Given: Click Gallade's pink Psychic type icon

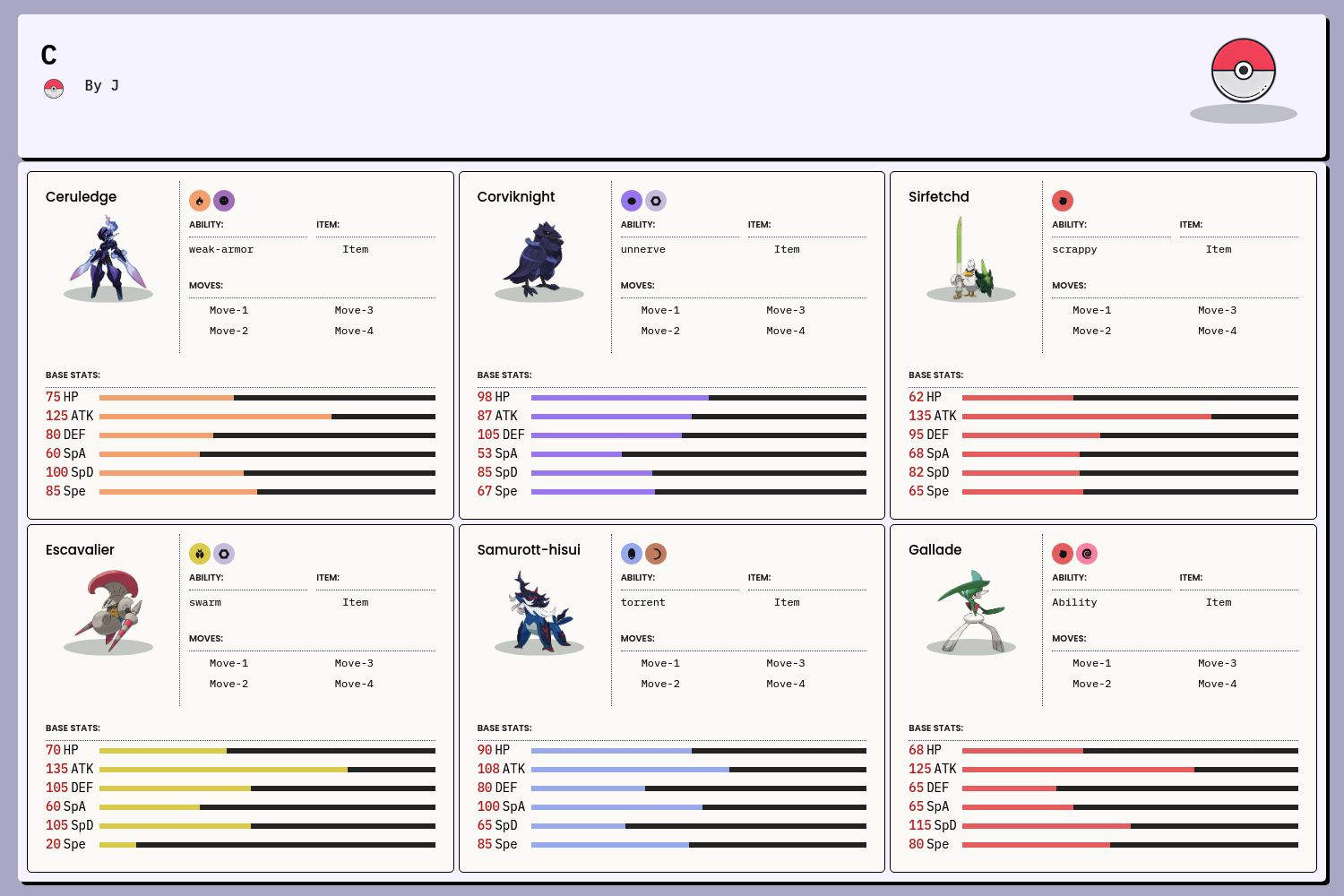Looking at the screenshot, I should click(x=1087, y=554).
